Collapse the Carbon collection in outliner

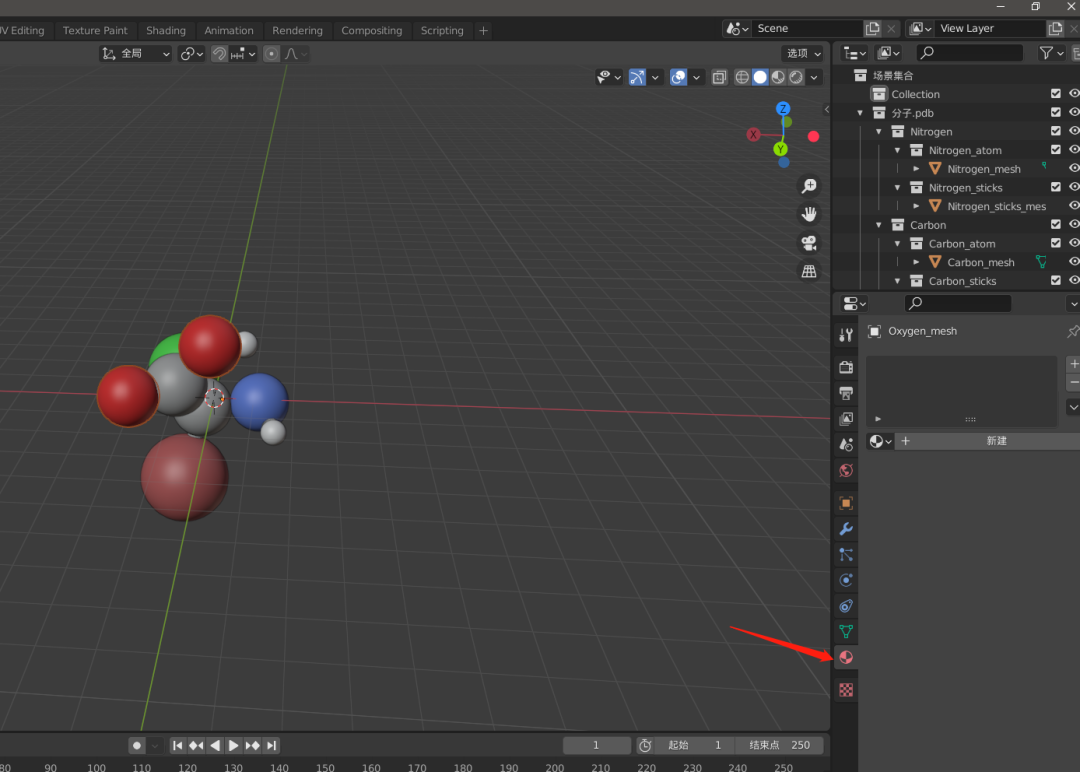coord(879,225)
